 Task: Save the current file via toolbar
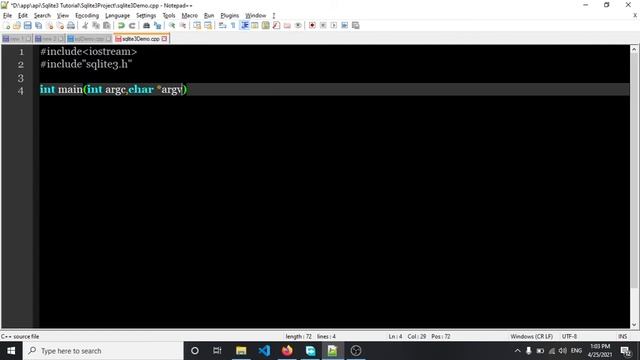click(x=27, y=25)
